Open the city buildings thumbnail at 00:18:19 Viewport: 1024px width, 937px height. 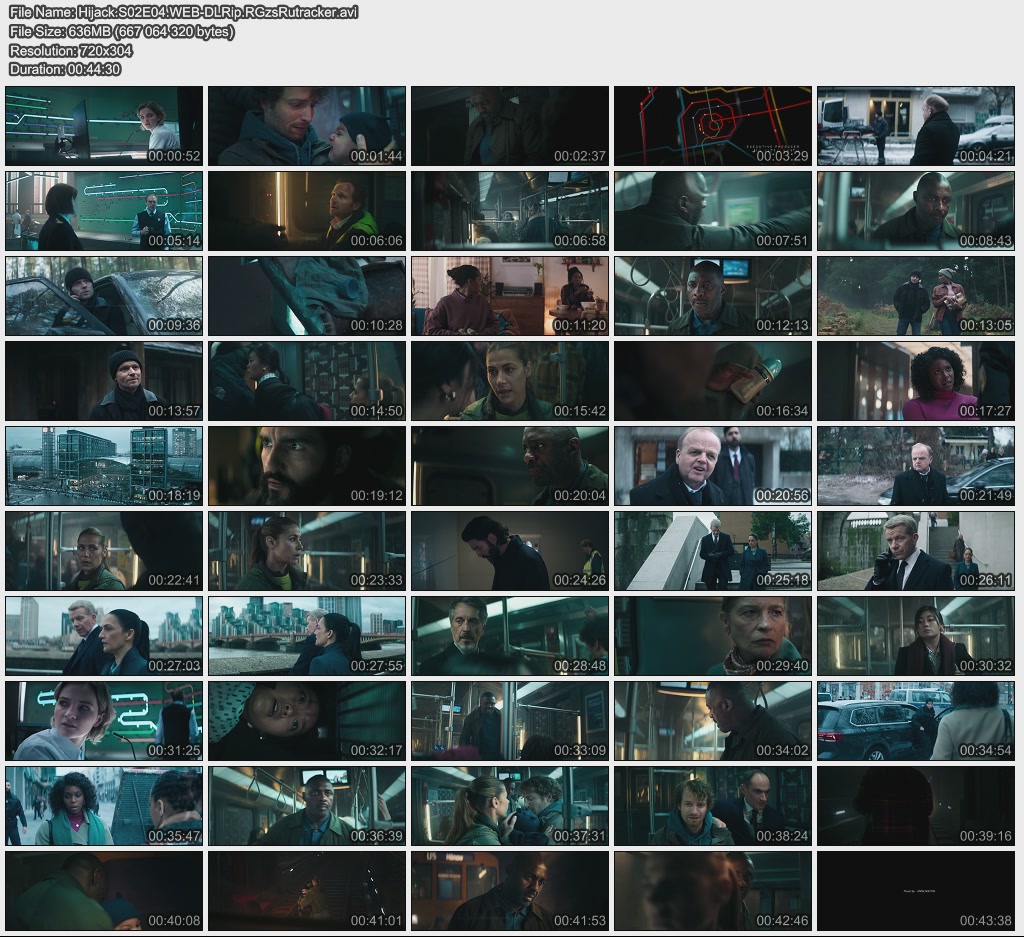[x=104, y=466]
